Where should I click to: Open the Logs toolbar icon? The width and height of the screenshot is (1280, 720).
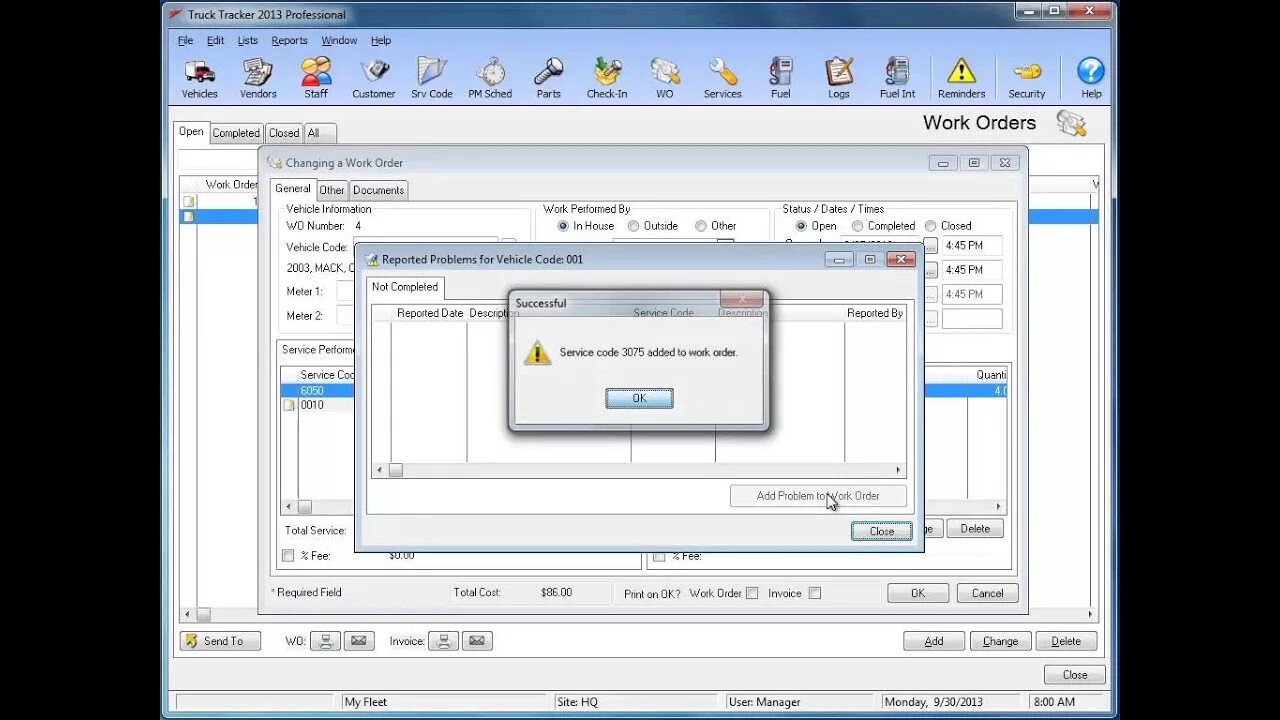pyautogui.click(x=839, y=78)
